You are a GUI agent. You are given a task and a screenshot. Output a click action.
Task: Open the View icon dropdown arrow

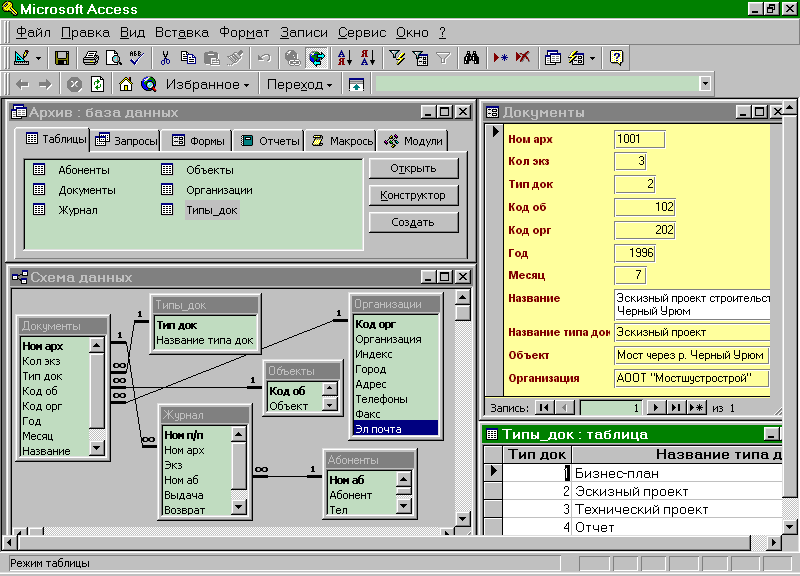pos(38,58)
